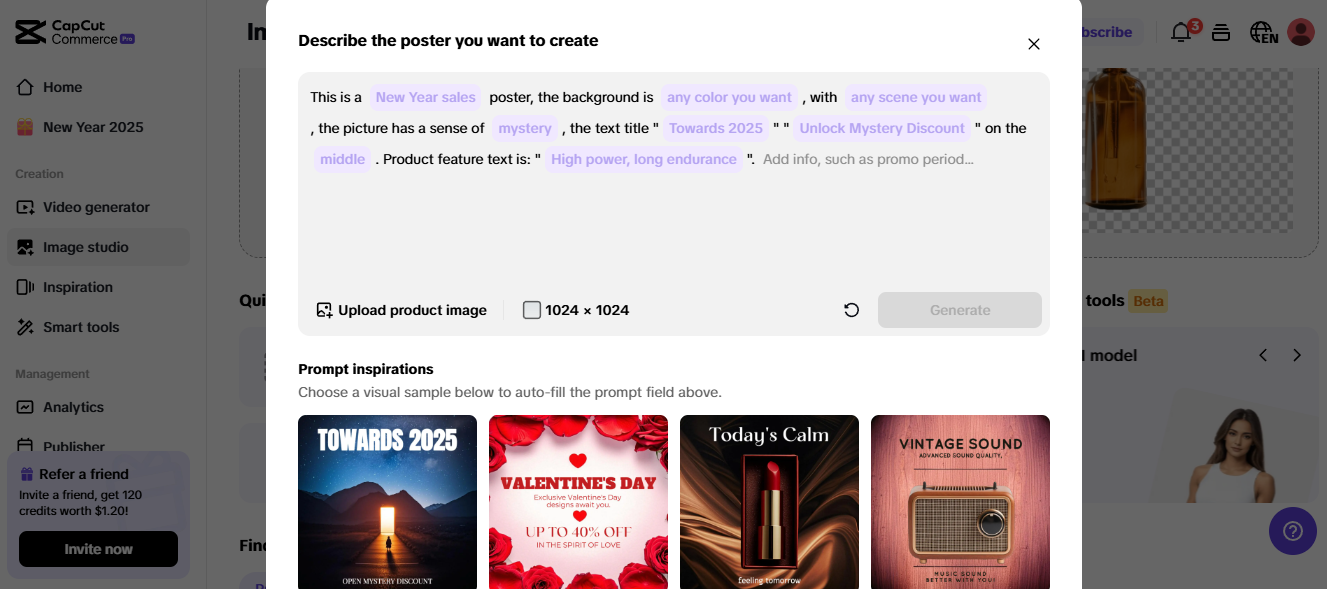The height and width of the screenshot is (589, 1327).
Task: Edit the "any scene you want" tag
Action: pos(916,97)
